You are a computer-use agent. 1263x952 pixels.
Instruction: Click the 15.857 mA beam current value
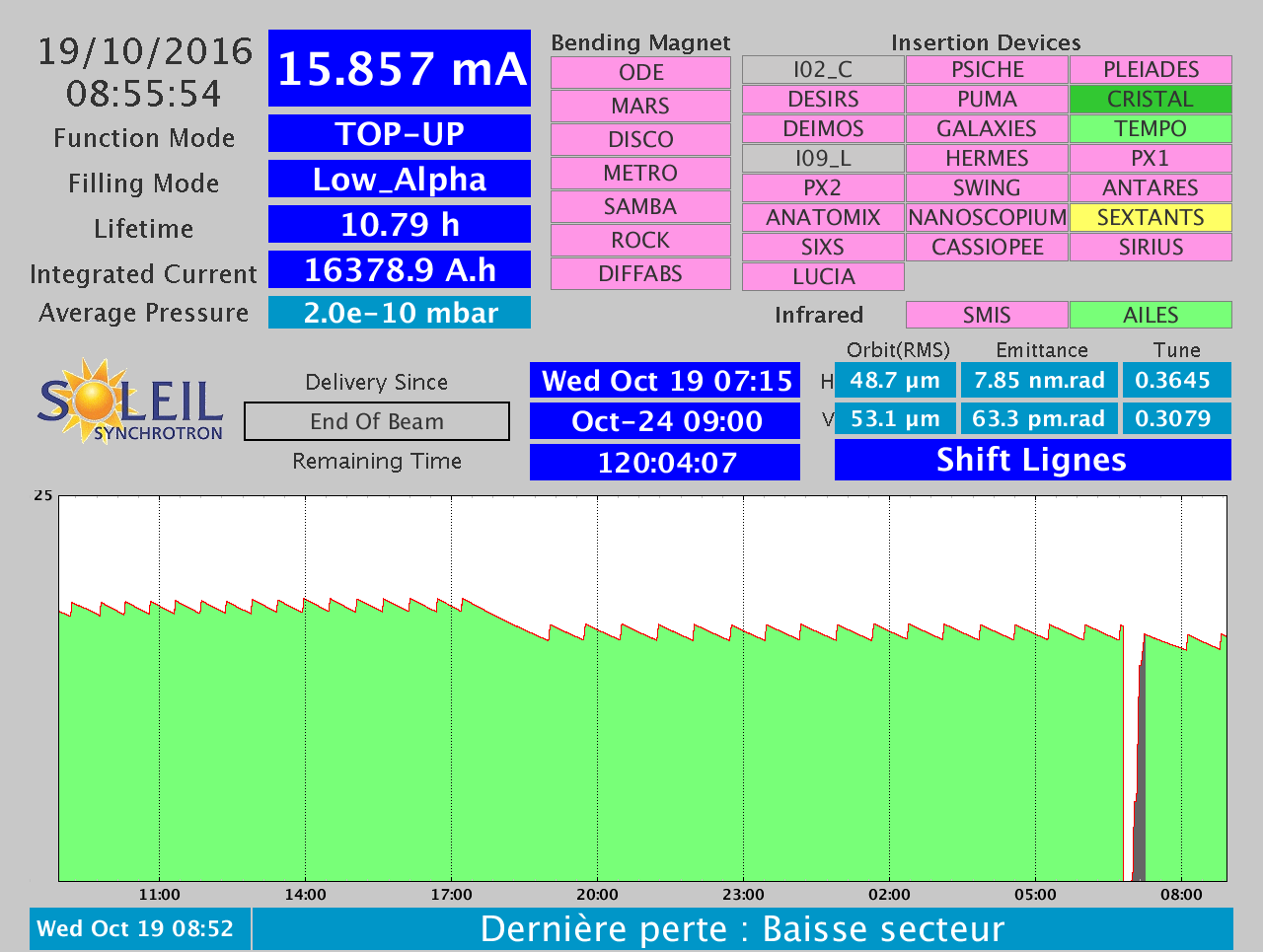pos(400,68)
